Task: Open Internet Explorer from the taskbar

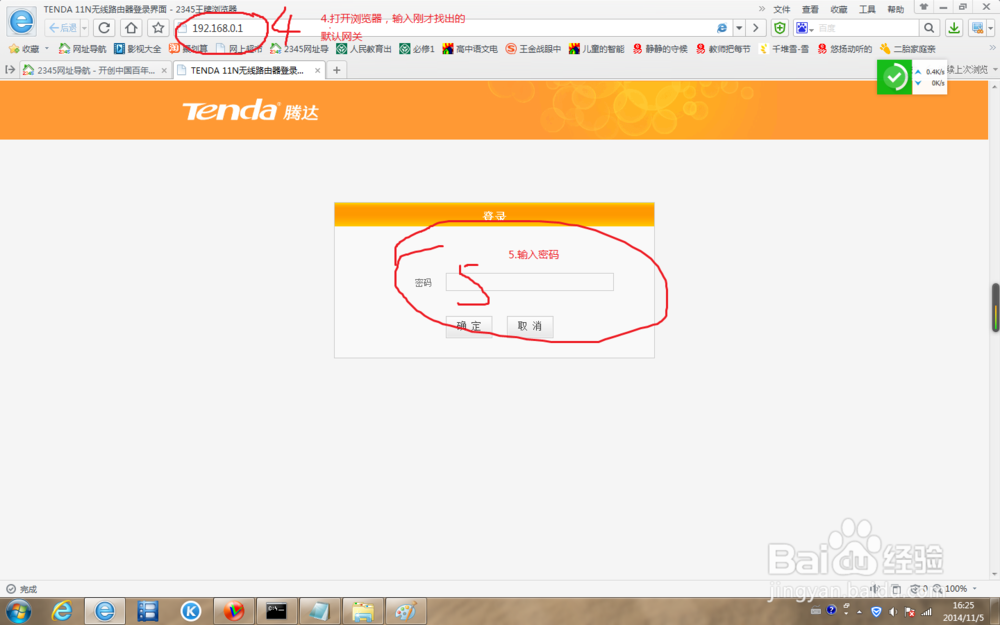Action: coord(62,611)
